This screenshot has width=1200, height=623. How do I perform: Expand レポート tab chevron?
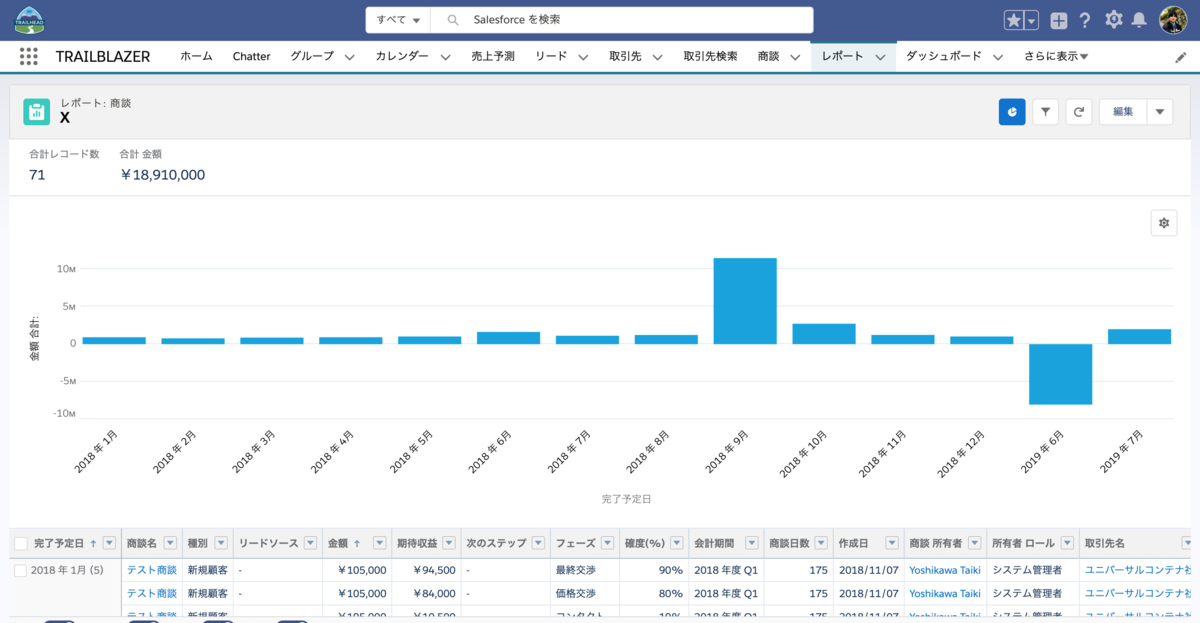pyautogui.click(x=880, y=58)
